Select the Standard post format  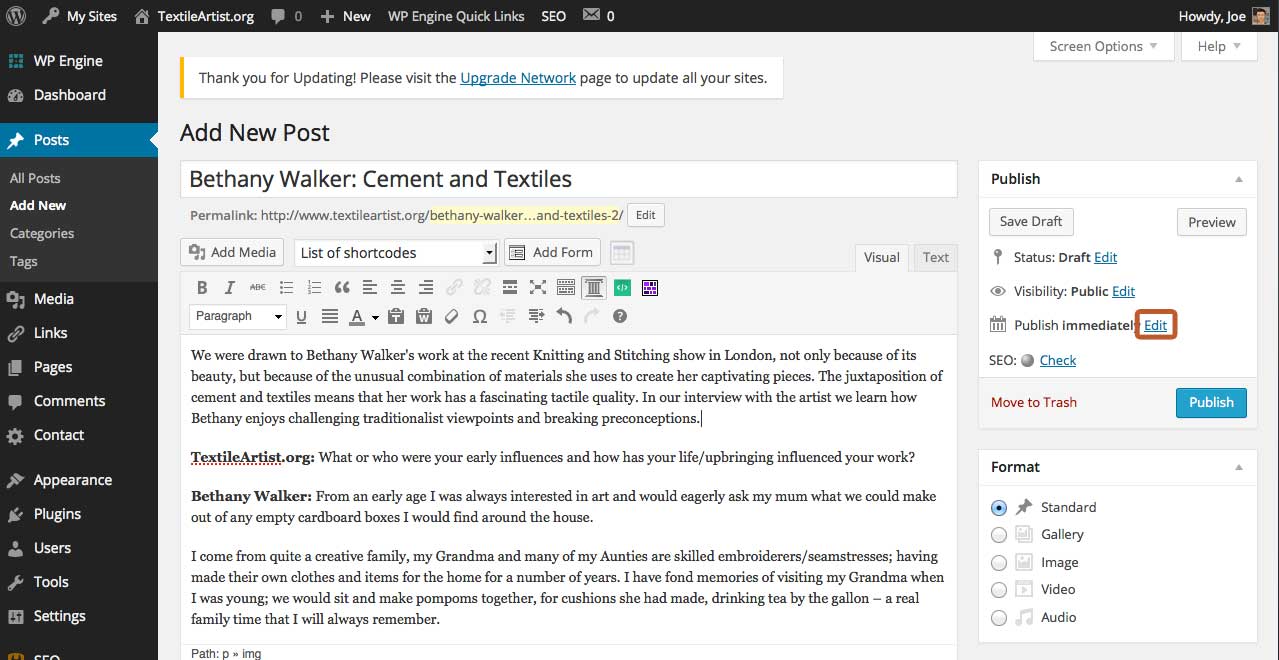pos(999,508)
